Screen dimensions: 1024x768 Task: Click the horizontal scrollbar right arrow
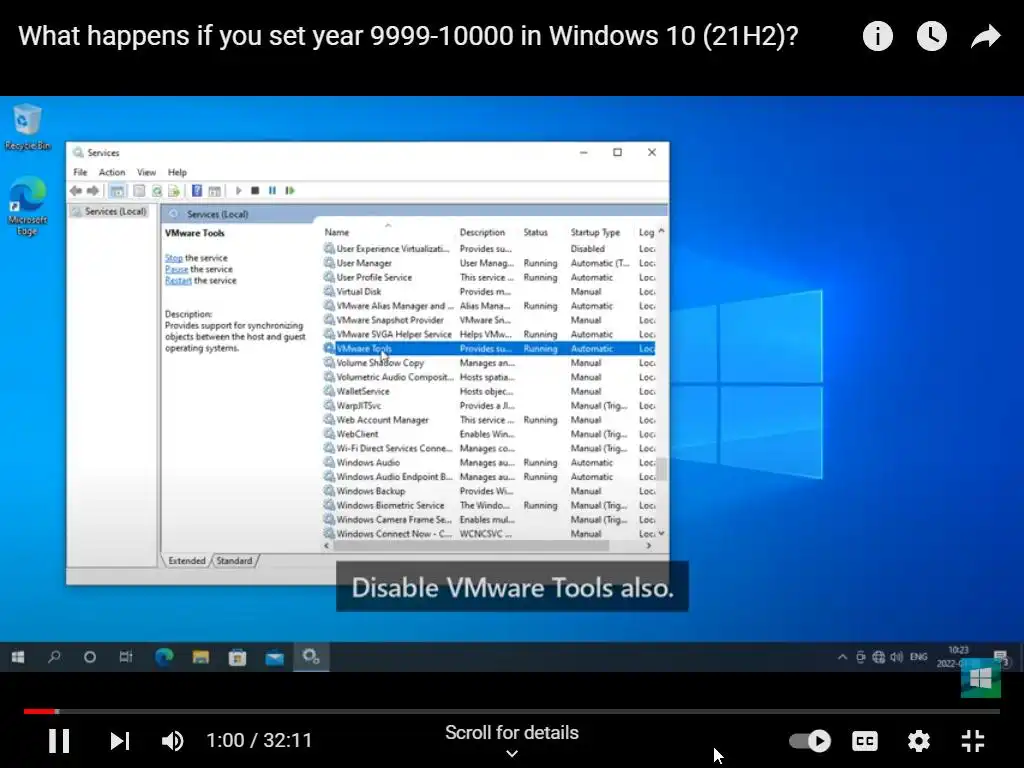point(648,546)
